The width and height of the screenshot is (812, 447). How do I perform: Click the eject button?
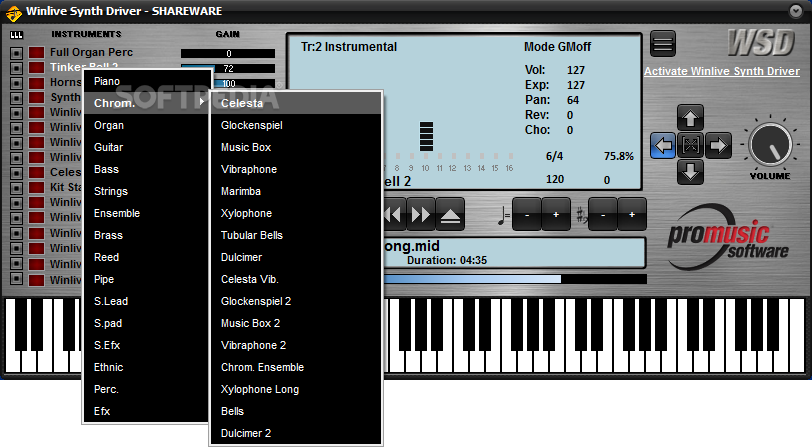[450, 214]
